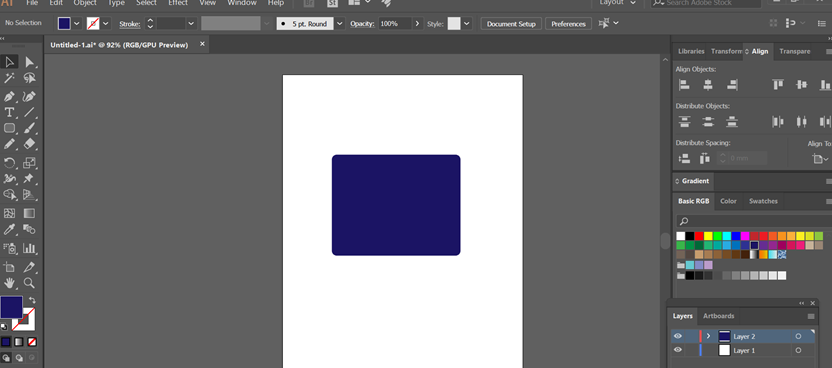Screen dimensions: 832x368
Task: Select the Rounded Rectangle tool
Action: coord(10,128)
